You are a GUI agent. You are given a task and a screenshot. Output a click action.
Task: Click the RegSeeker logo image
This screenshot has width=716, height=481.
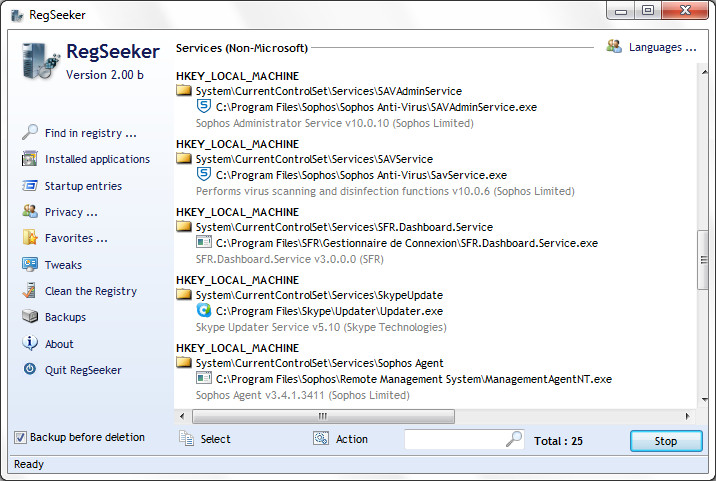coord(41,61)
